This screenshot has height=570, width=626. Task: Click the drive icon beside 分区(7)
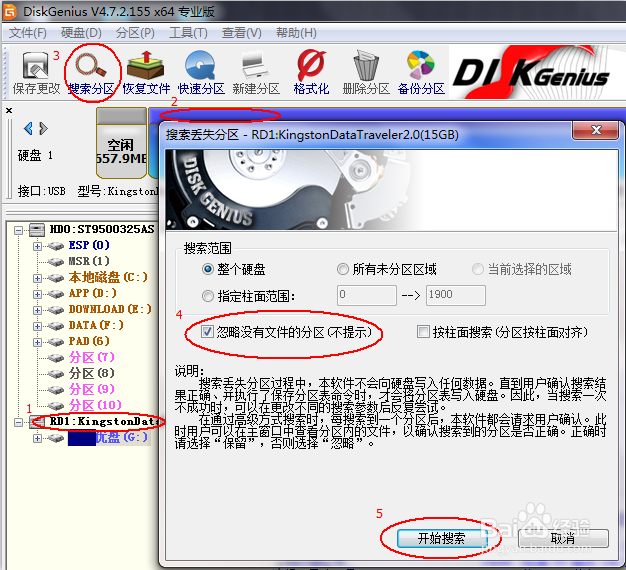pos(55,358)
